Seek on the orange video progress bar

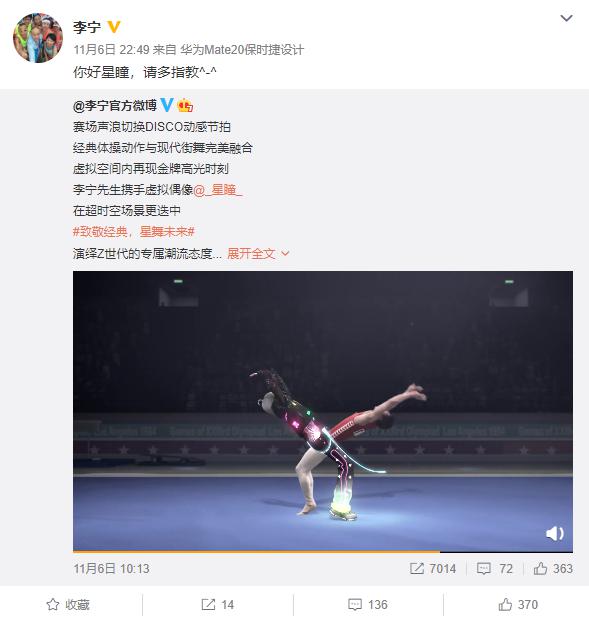[323, 551]
